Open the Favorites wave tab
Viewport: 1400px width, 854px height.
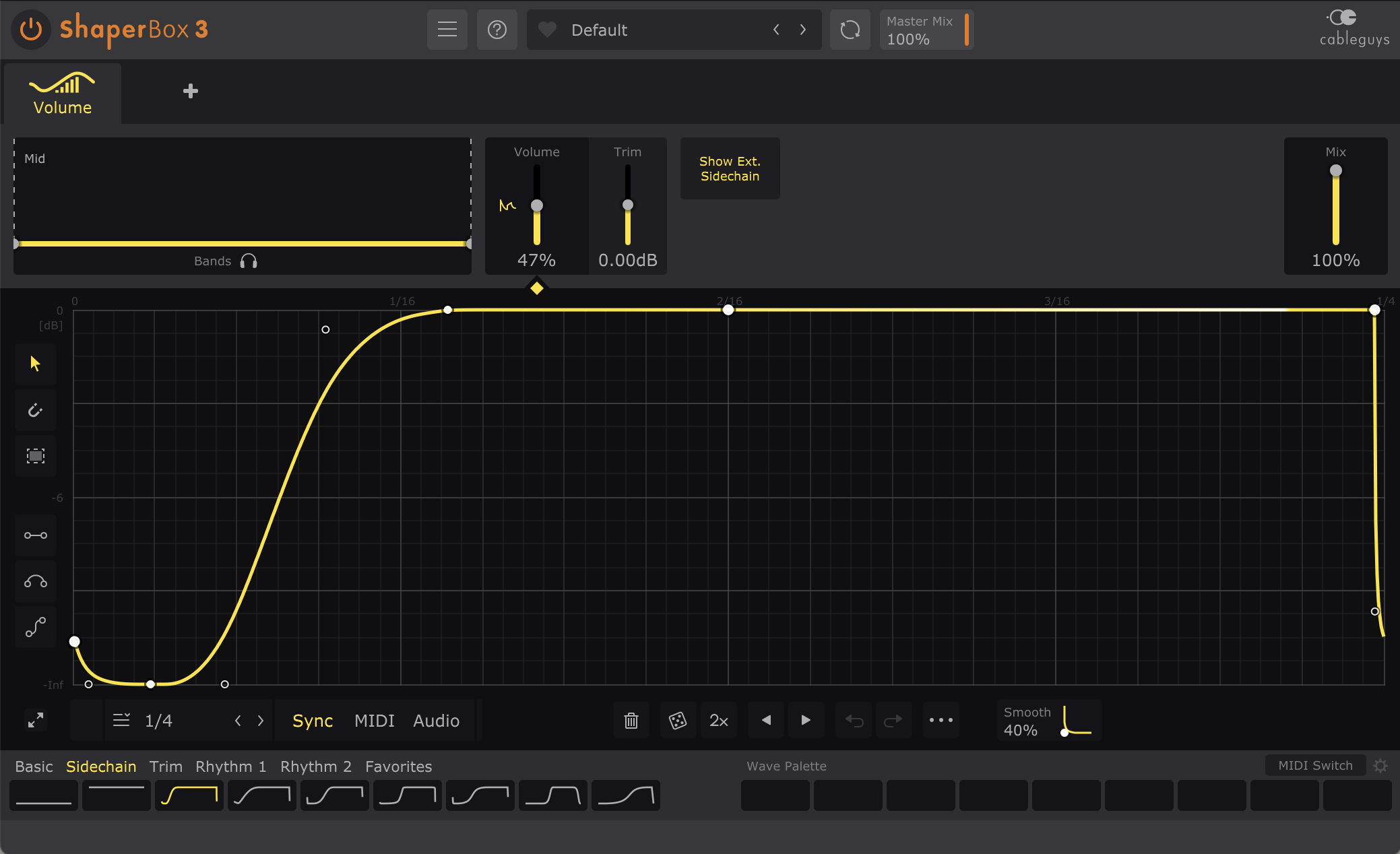click(398, 766)
